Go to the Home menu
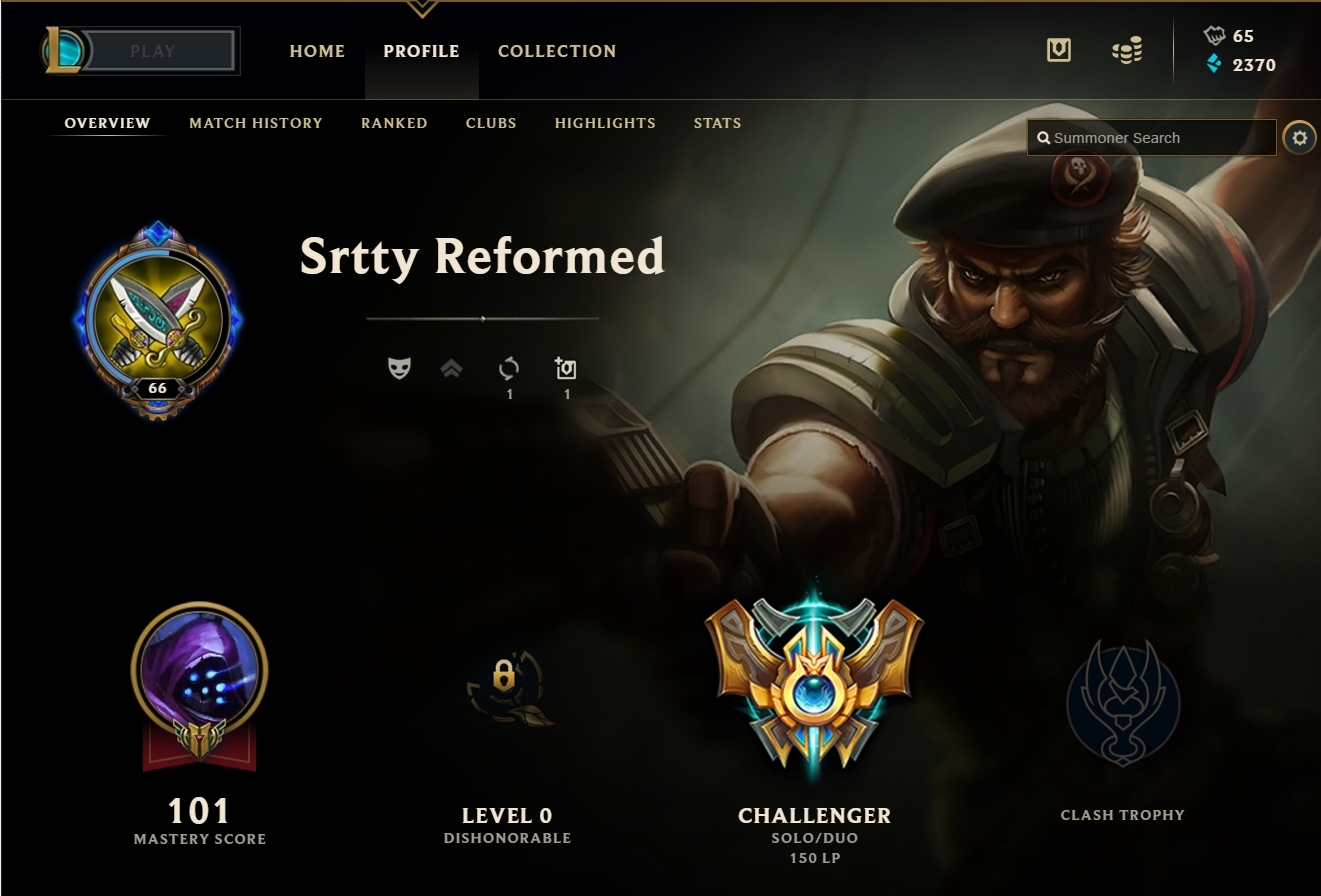Viewport: 1321px width, 896px height. [x=317, y=51]
